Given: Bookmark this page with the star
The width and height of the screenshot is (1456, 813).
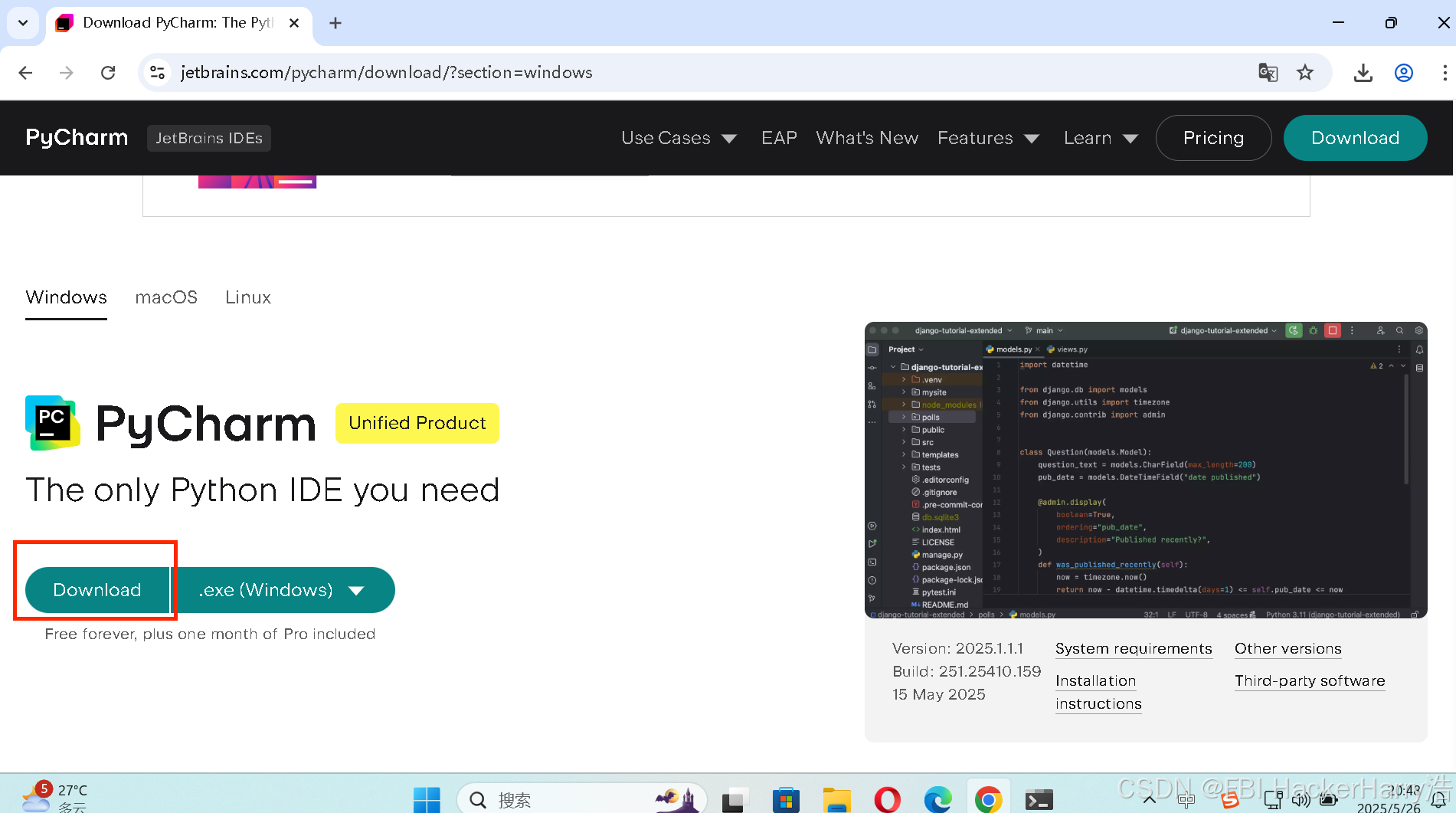Looking at the screenshot, I should tap(1305, 73).
